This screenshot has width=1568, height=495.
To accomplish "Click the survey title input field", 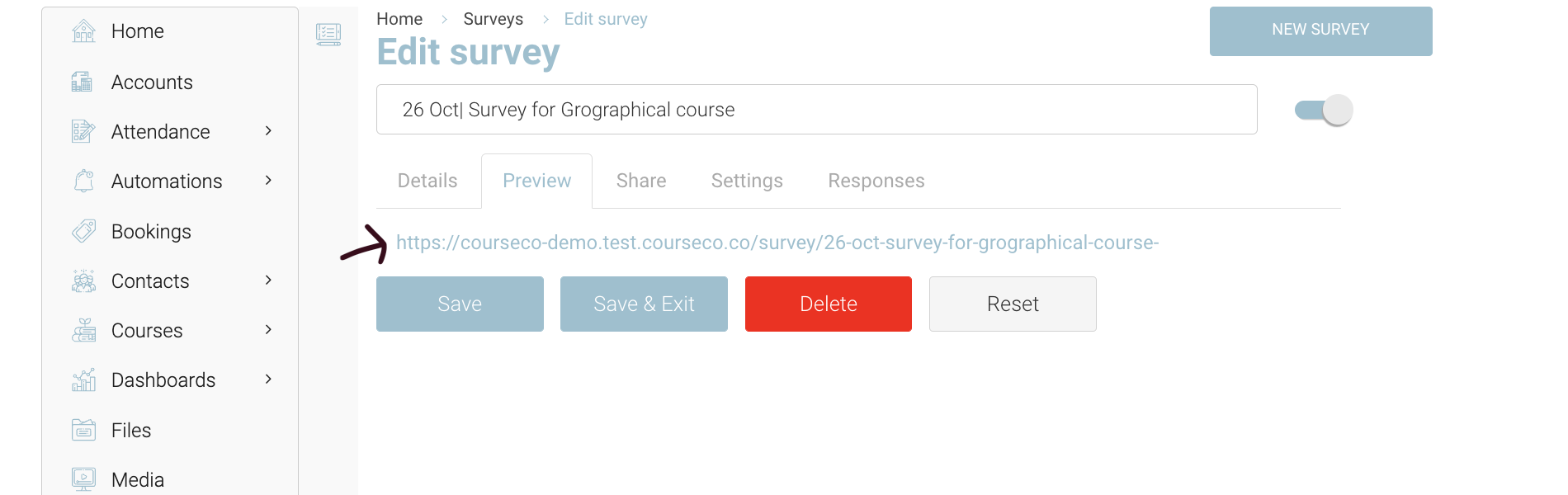I will (x=816, y=110).
